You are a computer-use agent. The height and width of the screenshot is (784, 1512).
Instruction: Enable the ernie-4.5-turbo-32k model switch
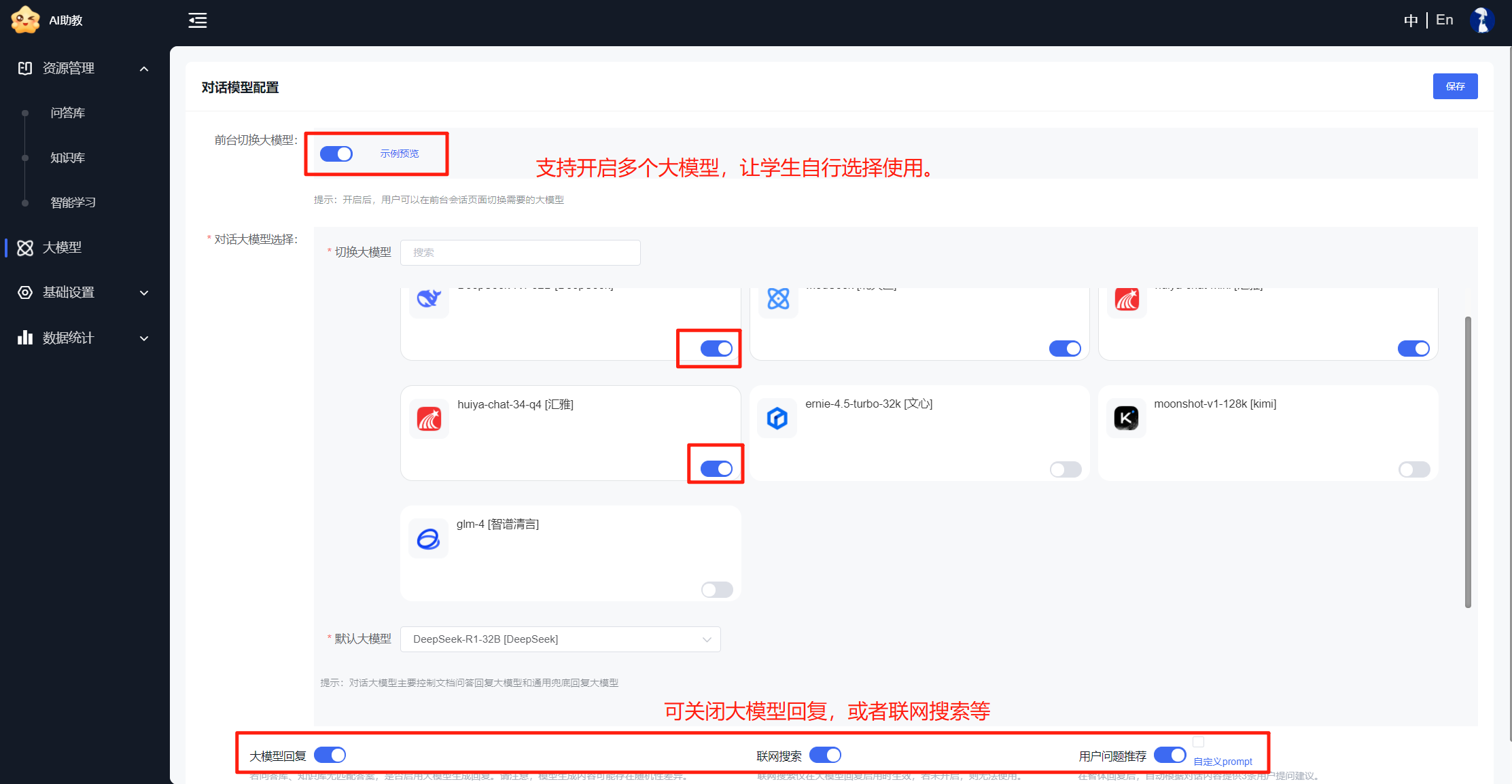(x=1066, y=469)
